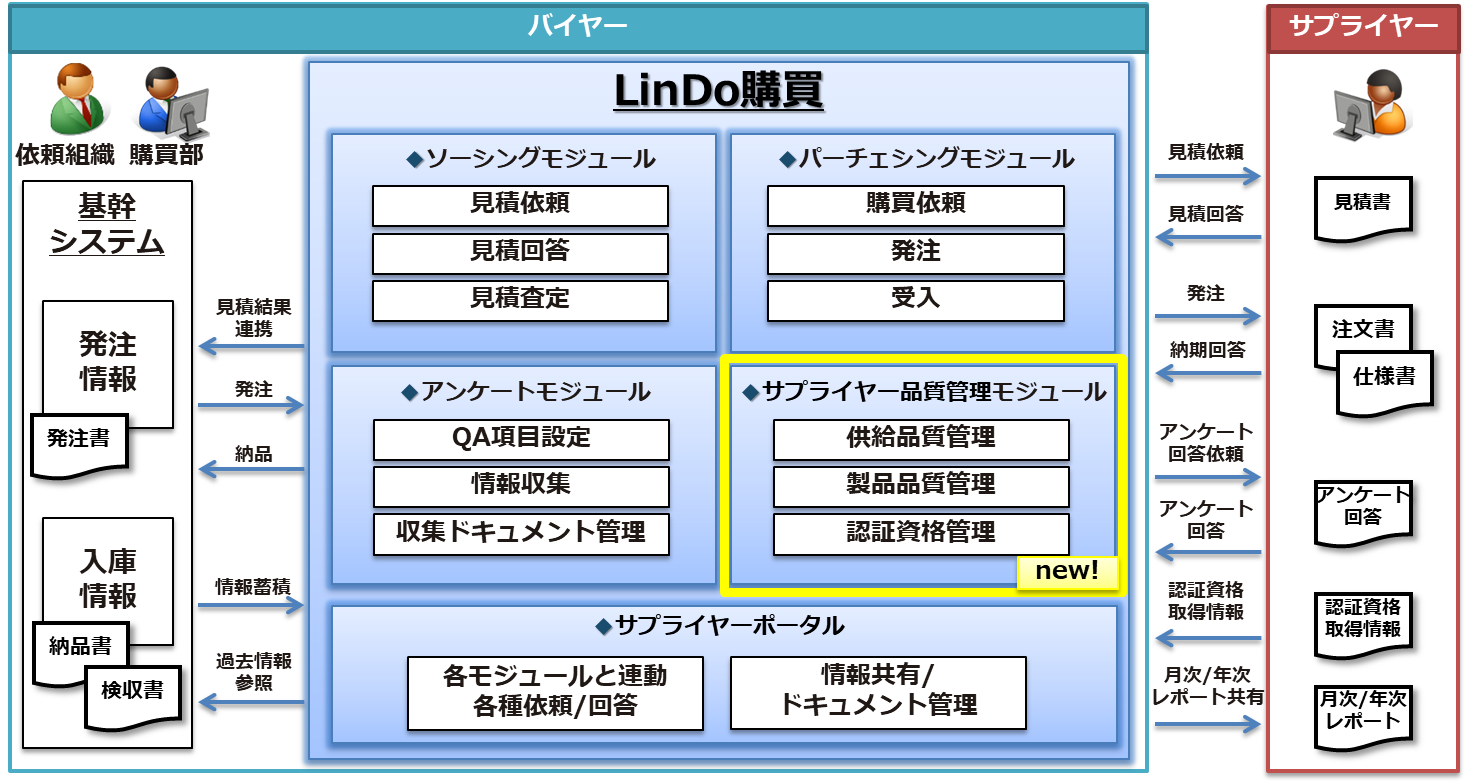The height and width of the screenshot is (783, 1467).
Task: Click the 認証資格取得情報 document icon
Action: (x=1362, y=625)
